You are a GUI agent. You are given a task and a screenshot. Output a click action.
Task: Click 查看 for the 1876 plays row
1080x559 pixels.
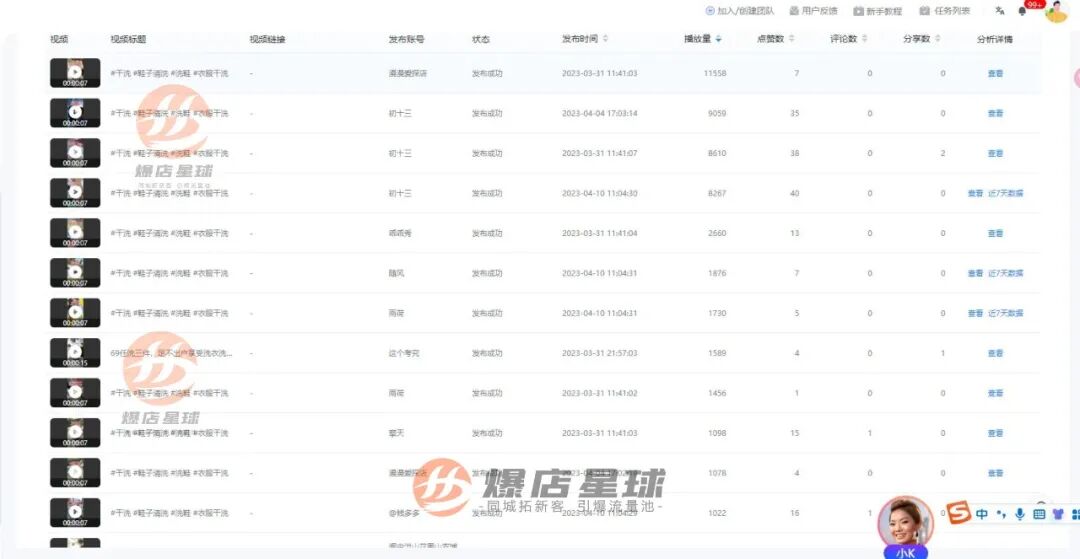[x=975, y=273]
